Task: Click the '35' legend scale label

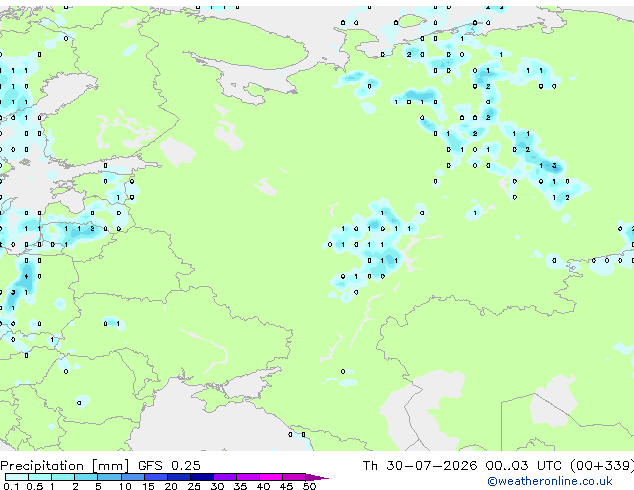Action: (x=240, y=486)
